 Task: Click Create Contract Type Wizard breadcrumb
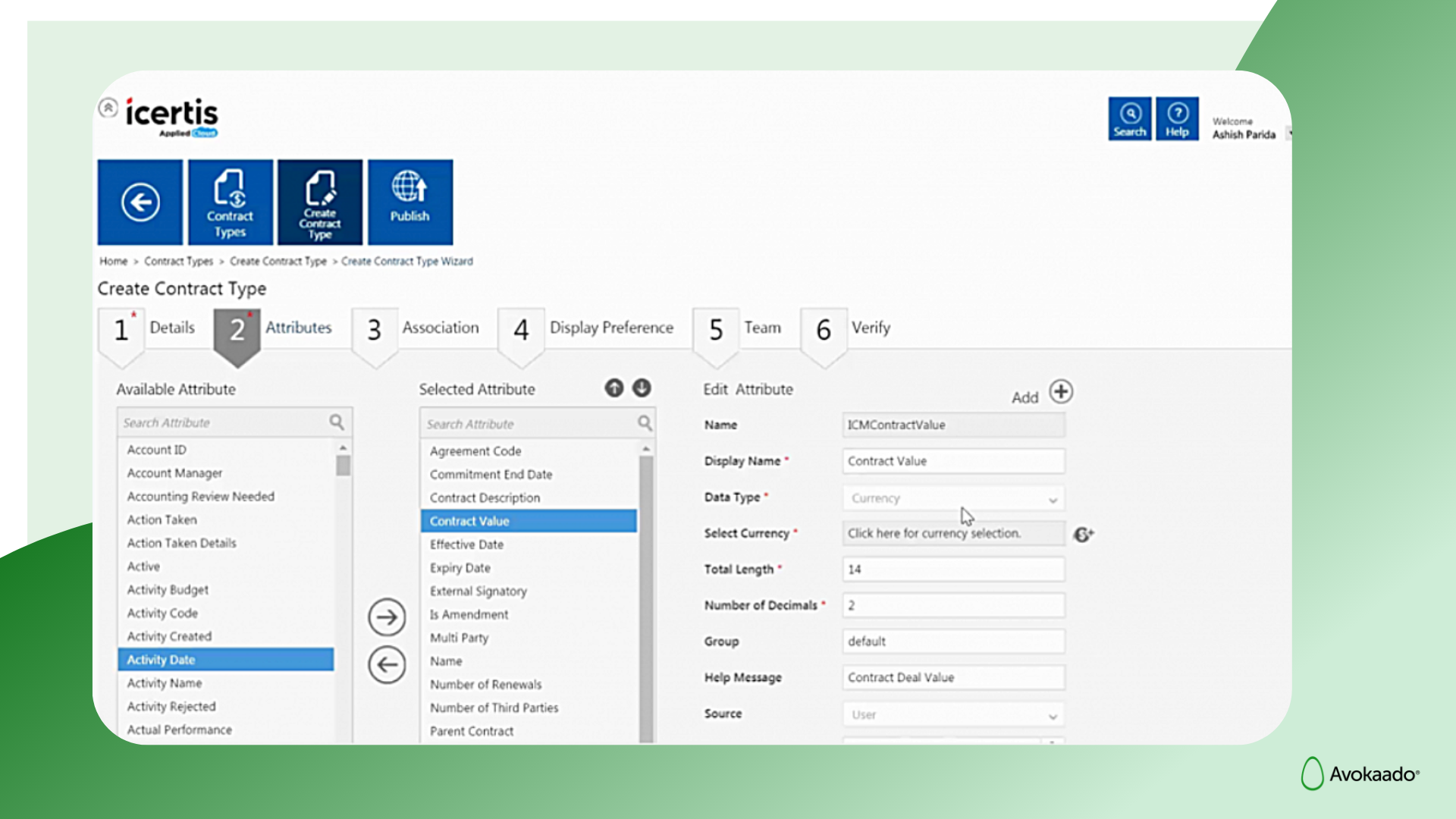point(407,262)
